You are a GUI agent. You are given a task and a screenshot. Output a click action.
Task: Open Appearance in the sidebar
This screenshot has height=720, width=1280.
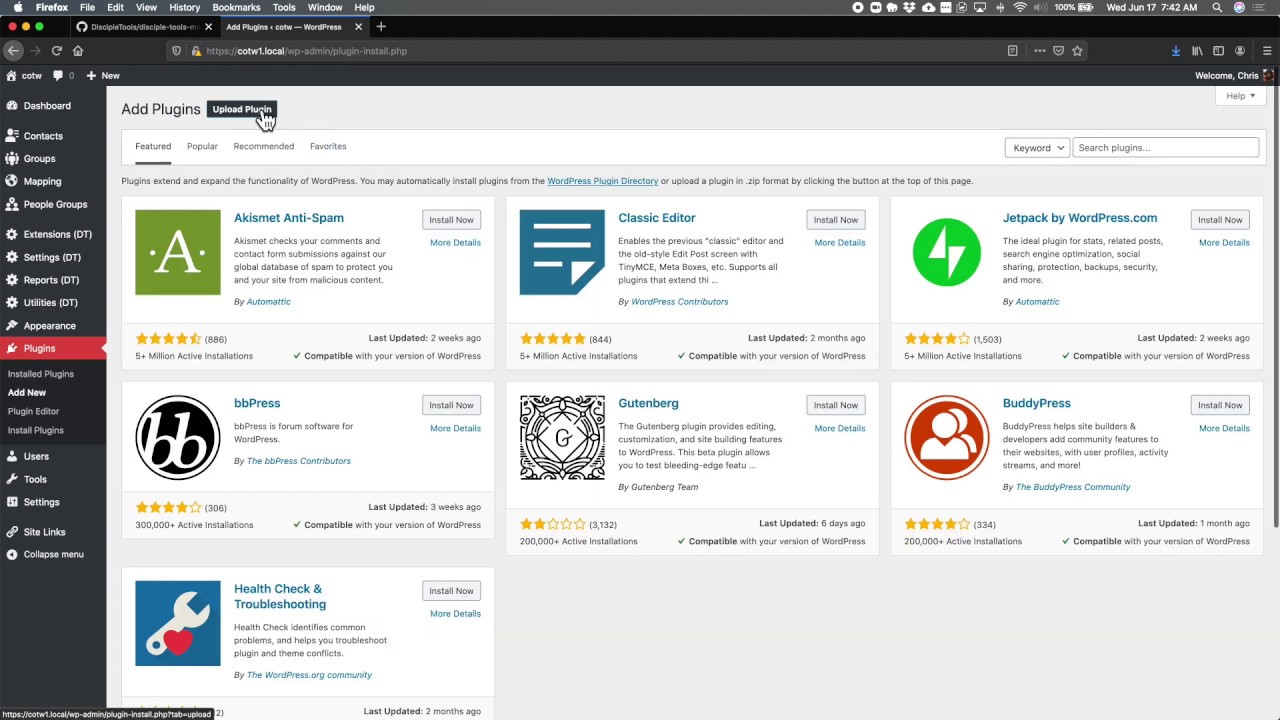click(49, 326)
